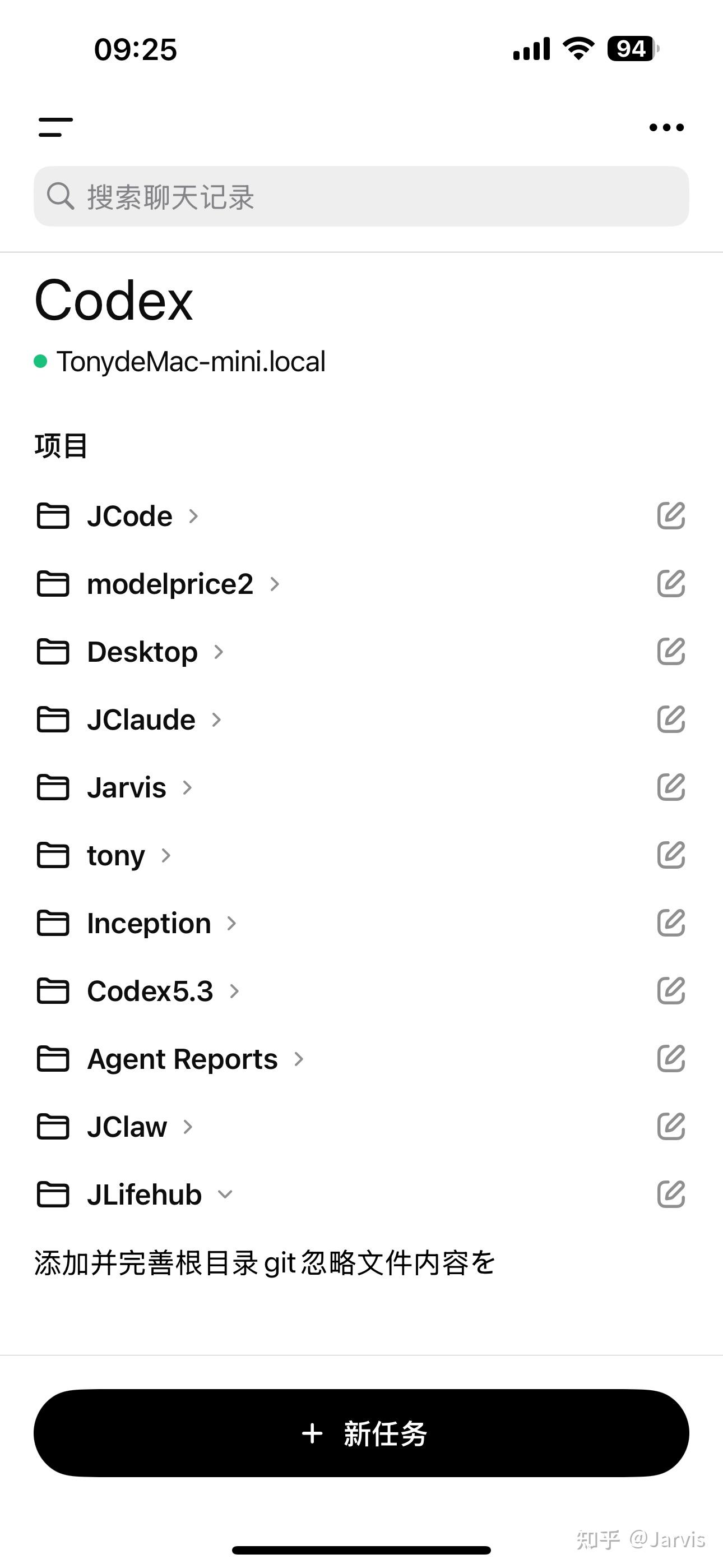Screen dimensions: 723x1568
Task: Create new task in Inception project
Action: click(x=671, y=923)
